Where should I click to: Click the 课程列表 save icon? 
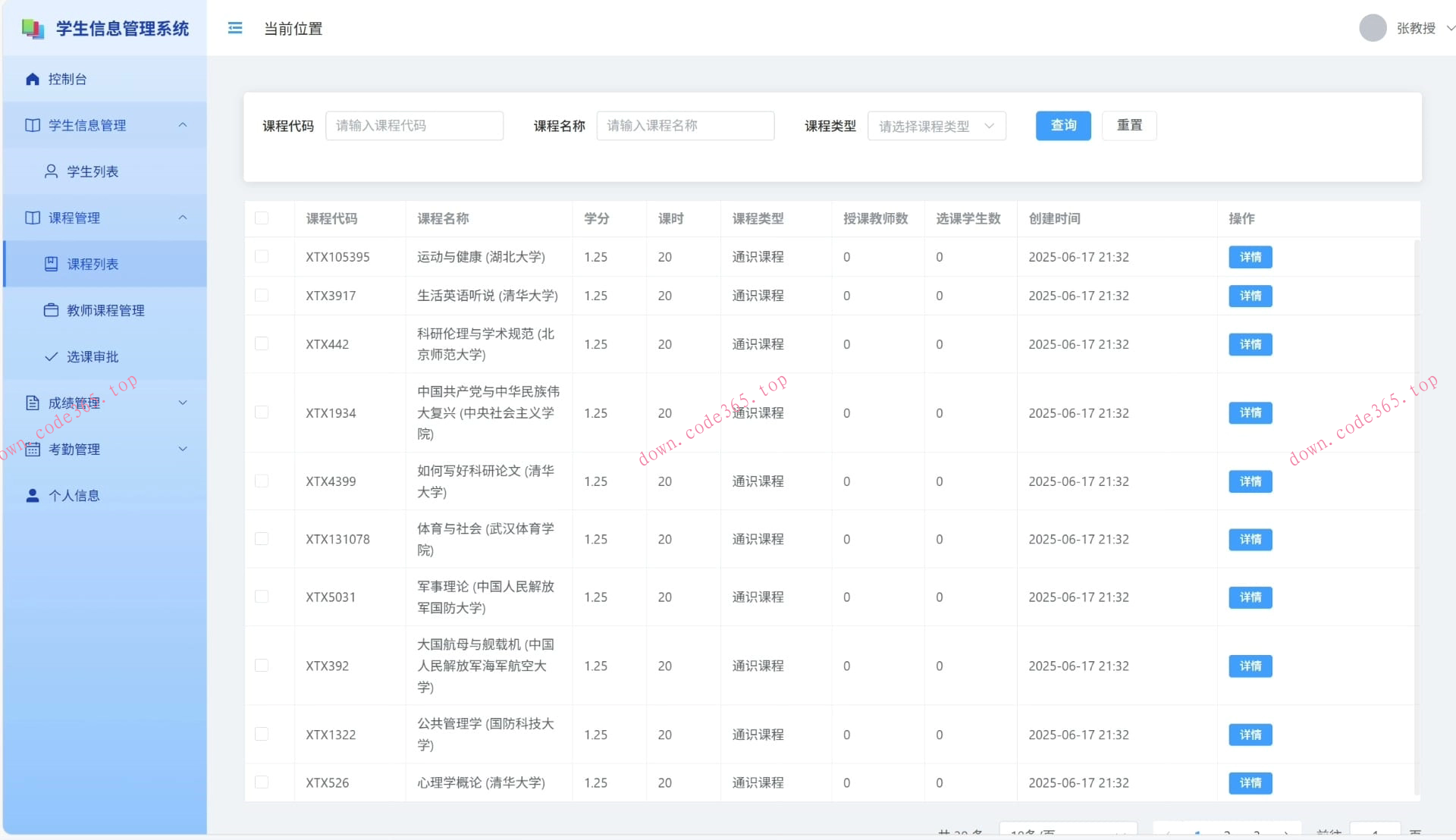coord(50,264)
